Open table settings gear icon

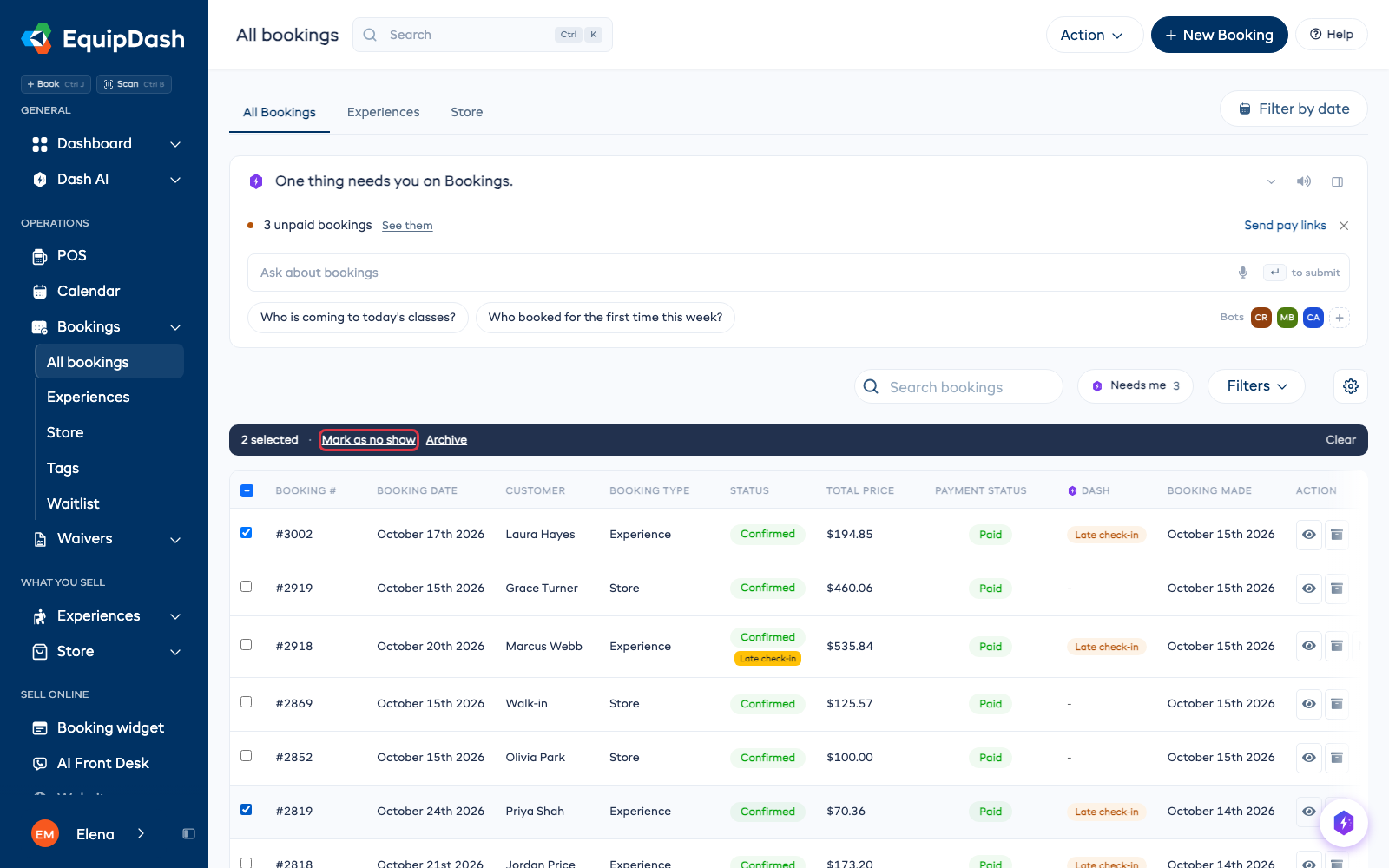[1351, 386]
